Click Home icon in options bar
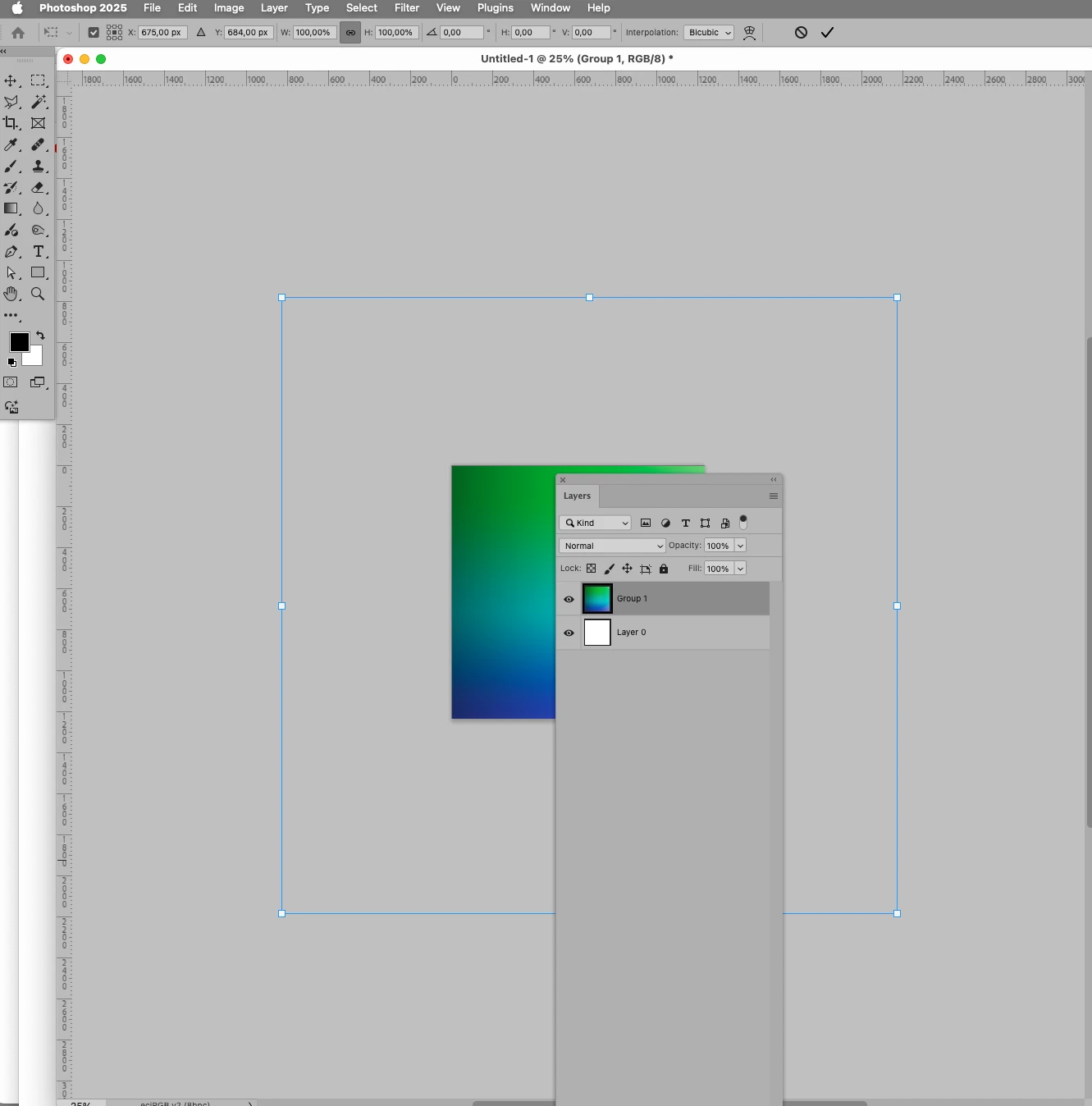The image size is (1092, 1106). tap(18, 33)
